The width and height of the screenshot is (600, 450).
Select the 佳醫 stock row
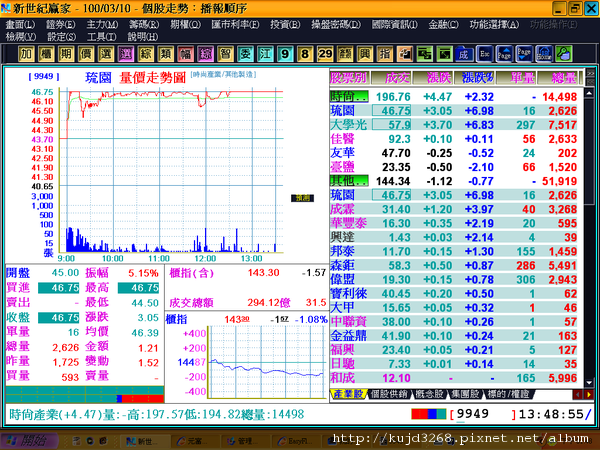[x=454, y=139]
